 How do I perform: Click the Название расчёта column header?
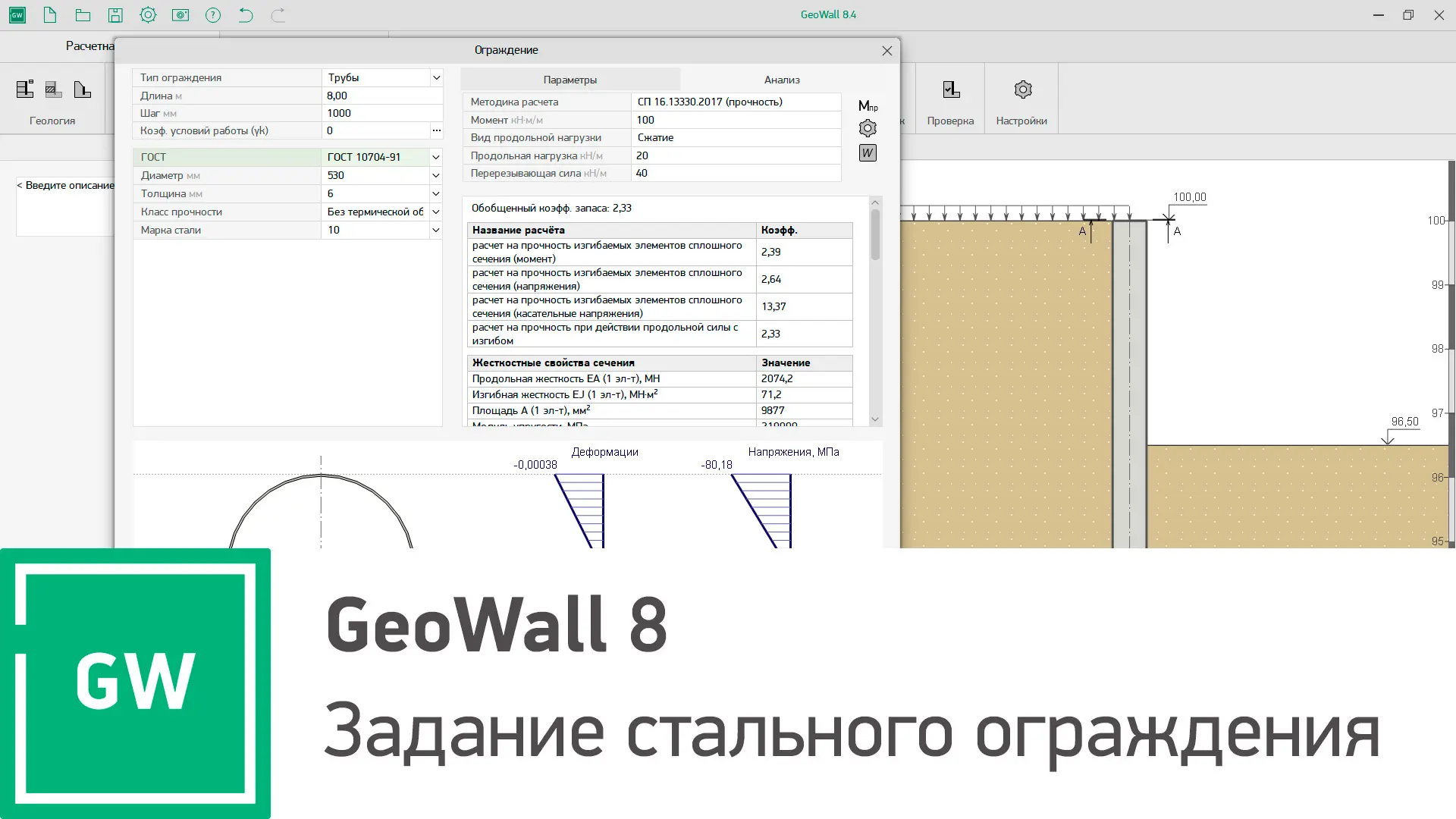pyautogui.click(x=611, y=230)
